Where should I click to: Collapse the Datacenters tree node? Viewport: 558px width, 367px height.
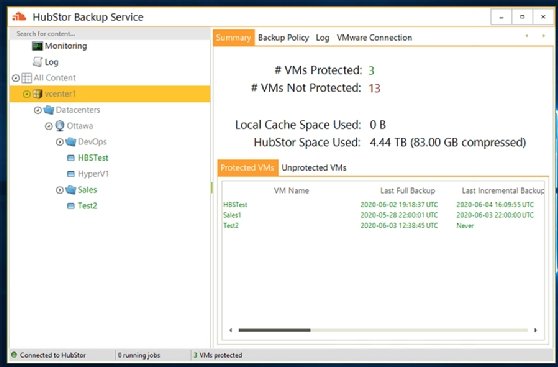point(38,110)
